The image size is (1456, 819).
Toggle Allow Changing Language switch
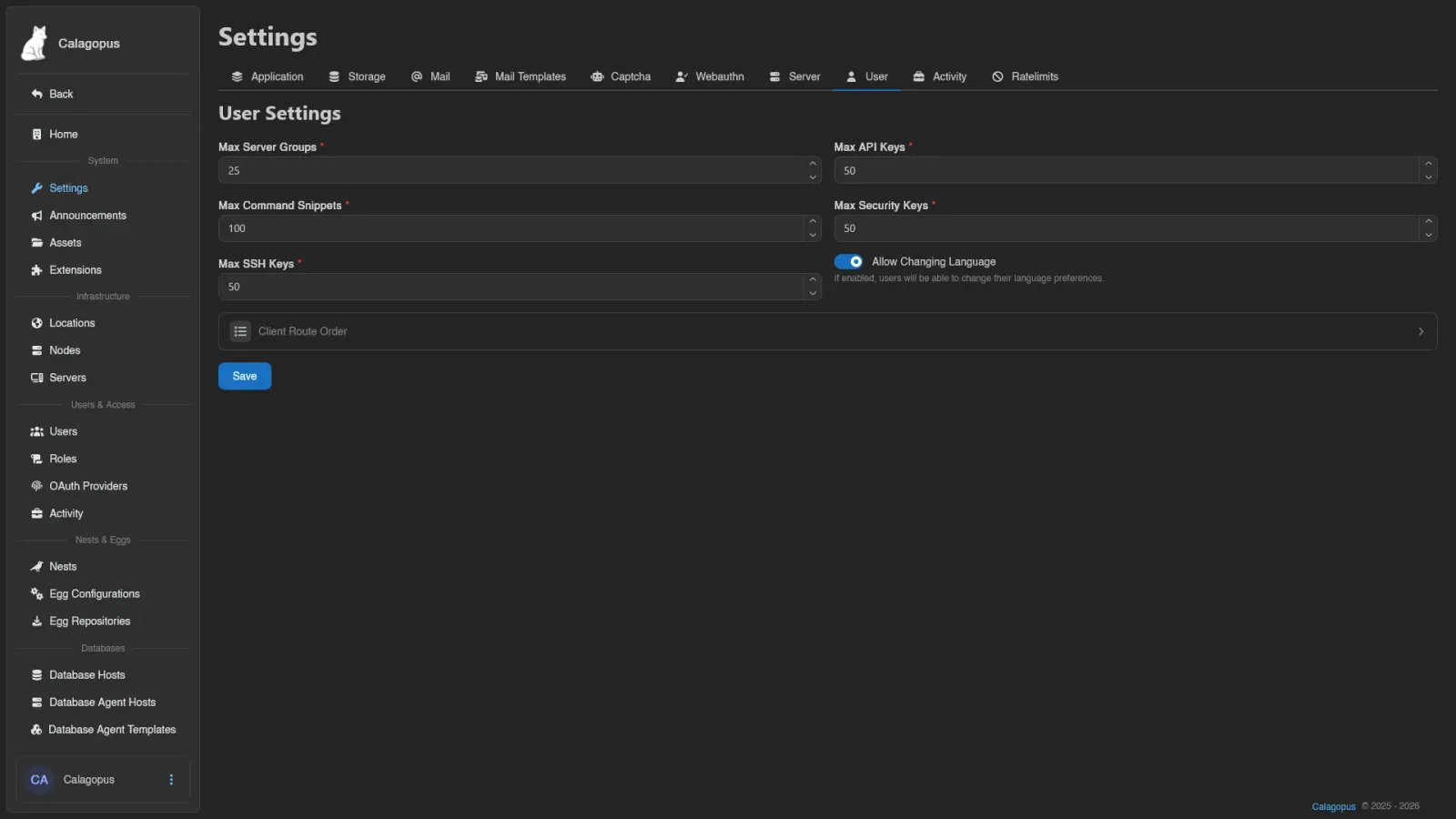(x=849, y=262)
